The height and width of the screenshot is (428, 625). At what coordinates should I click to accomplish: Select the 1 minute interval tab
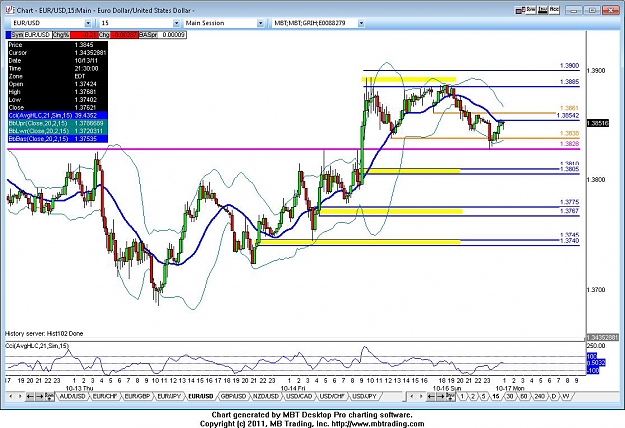point(462,397)
